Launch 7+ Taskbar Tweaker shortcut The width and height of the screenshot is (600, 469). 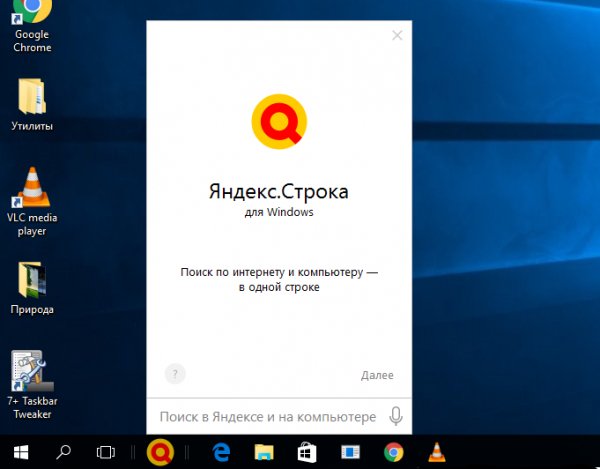32,384
